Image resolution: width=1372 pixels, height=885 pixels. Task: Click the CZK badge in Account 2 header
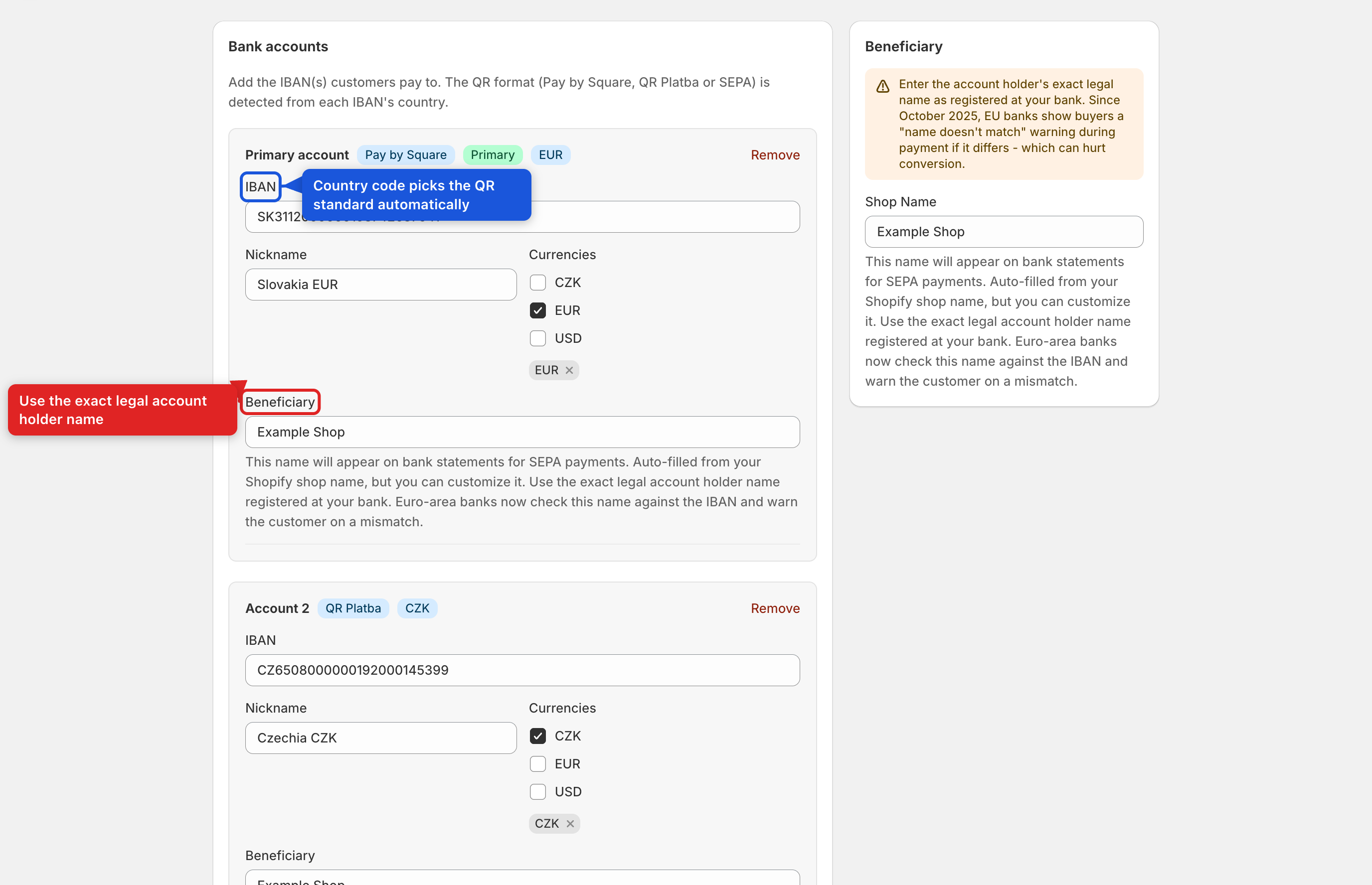[417, 608]
